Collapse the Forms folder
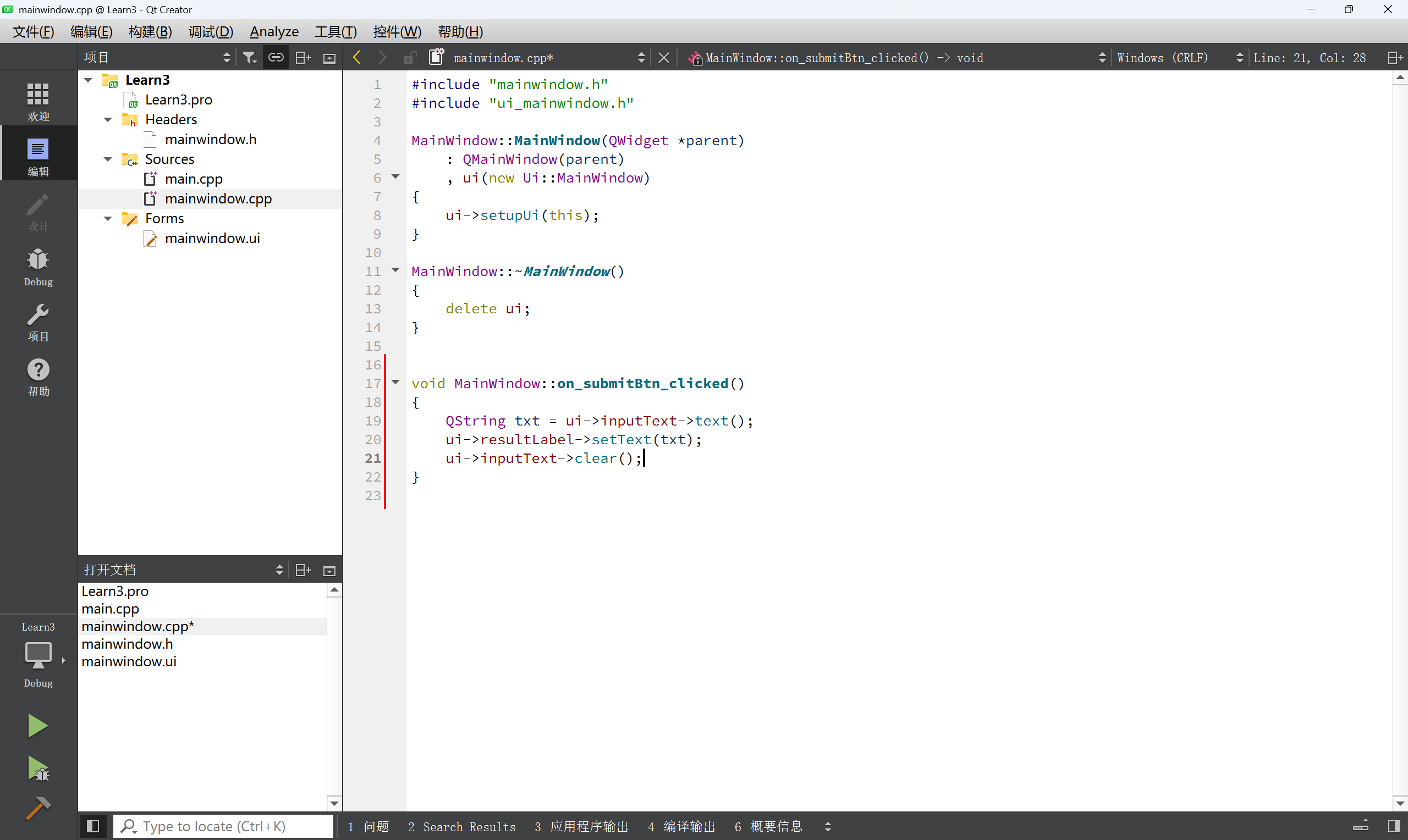The image size is (1408, 840). tap(108, 218)
